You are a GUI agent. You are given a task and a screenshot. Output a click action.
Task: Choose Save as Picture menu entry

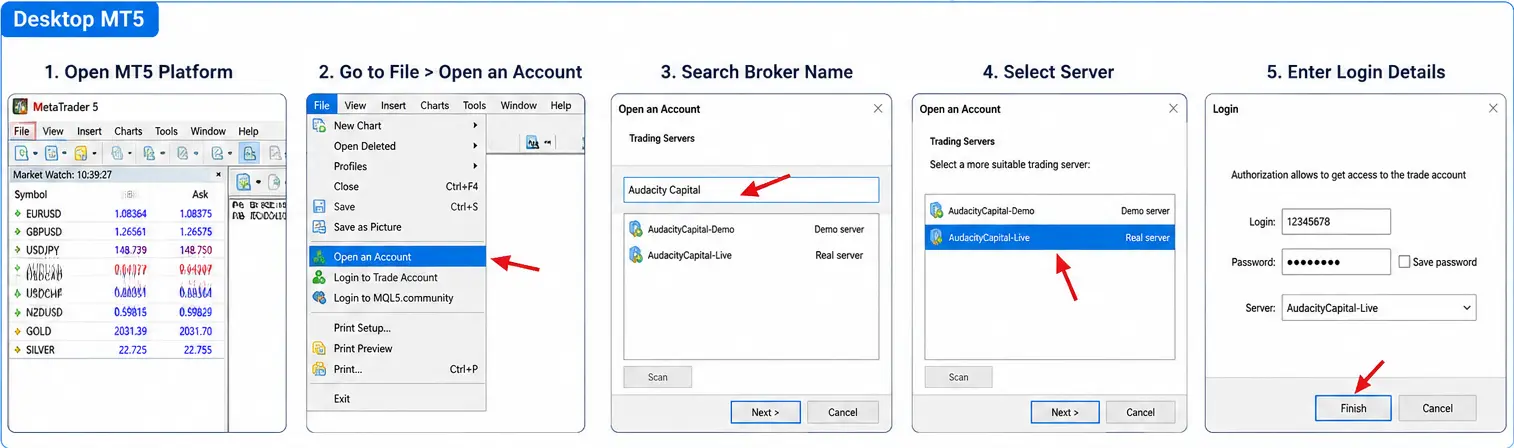(396, 227)
